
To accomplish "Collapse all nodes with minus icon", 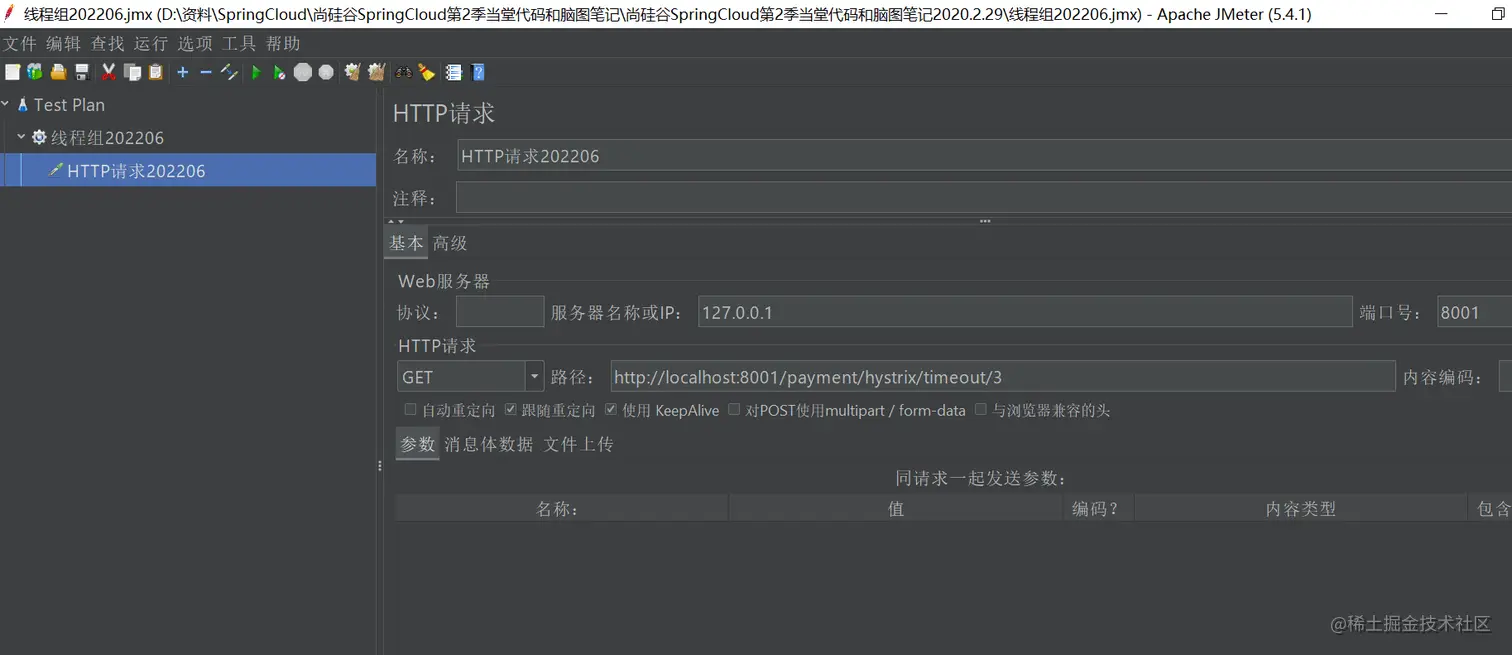I will tap(206, 72).
